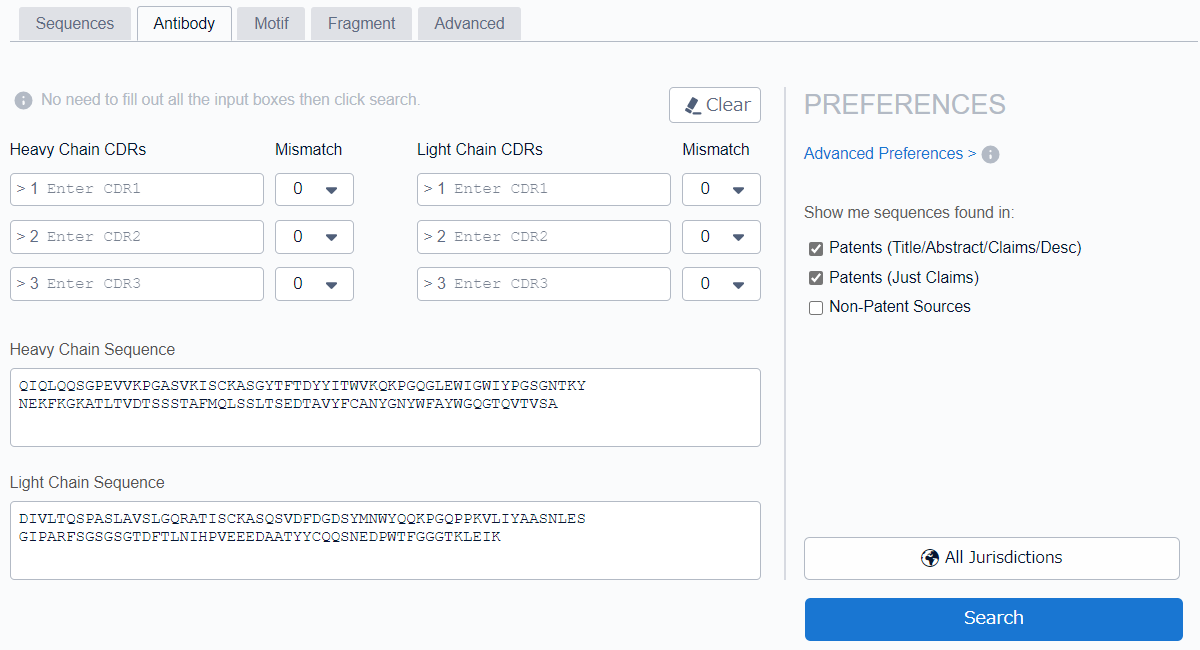Open Heavy Chain CDR1 mismatch dropdown
Screen dimensions: 1200x650
[314, 189]
